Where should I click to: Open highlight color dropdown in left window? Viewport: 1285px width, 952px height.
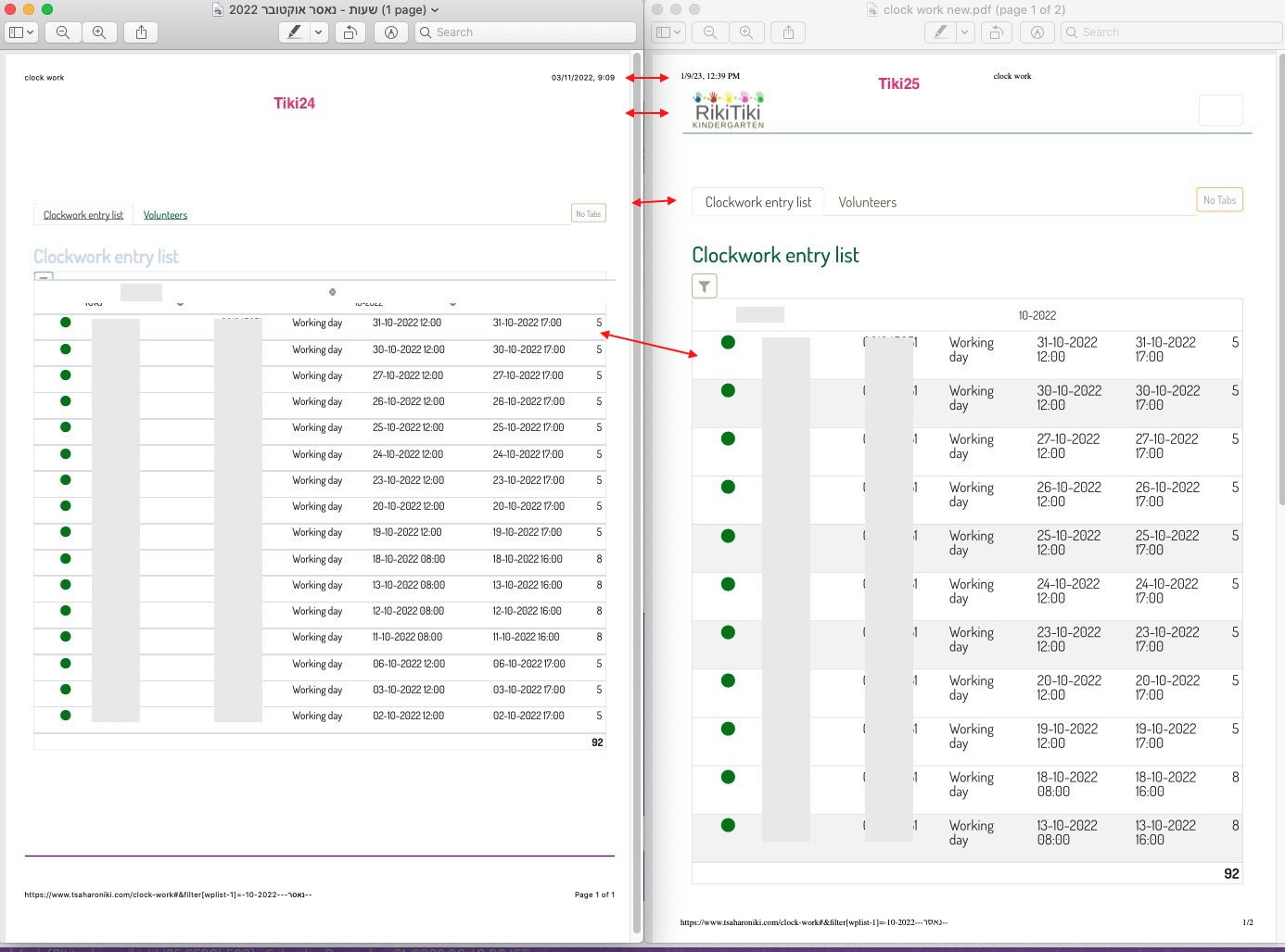(x=318, y=32)
